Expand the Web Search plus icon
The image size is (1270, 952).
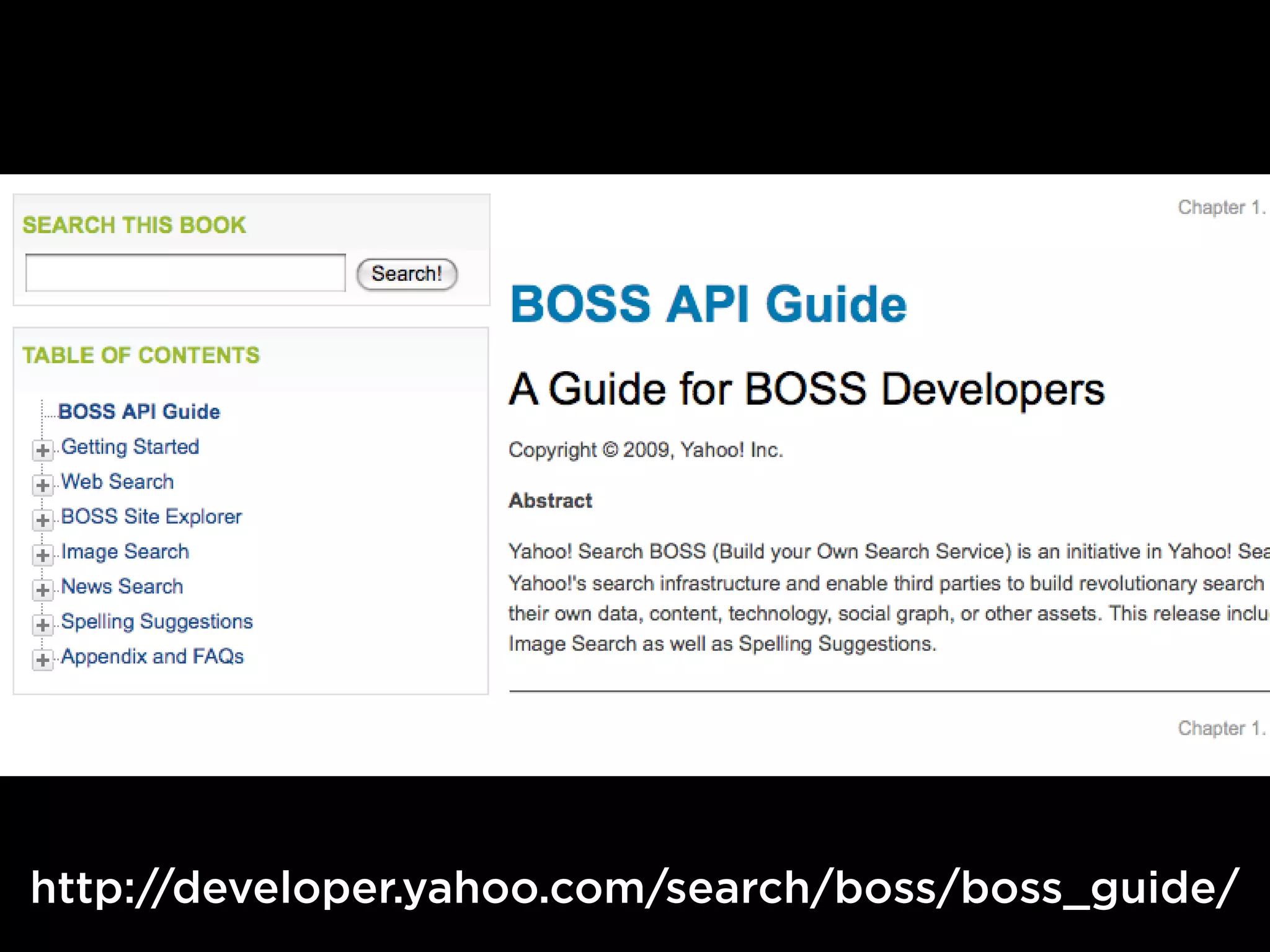pos(43,485)
